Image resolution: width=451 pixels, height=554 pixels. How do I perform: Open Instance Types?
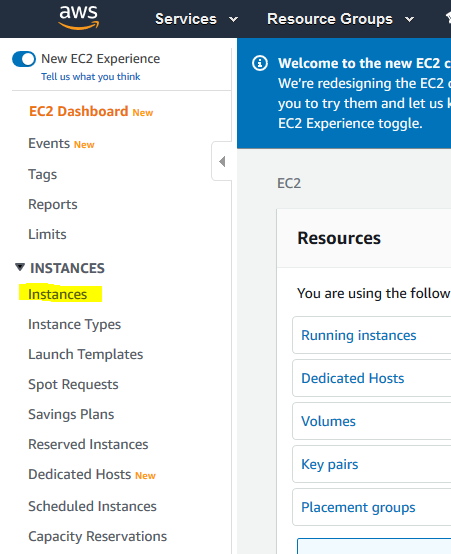click(x=75, y=325)
